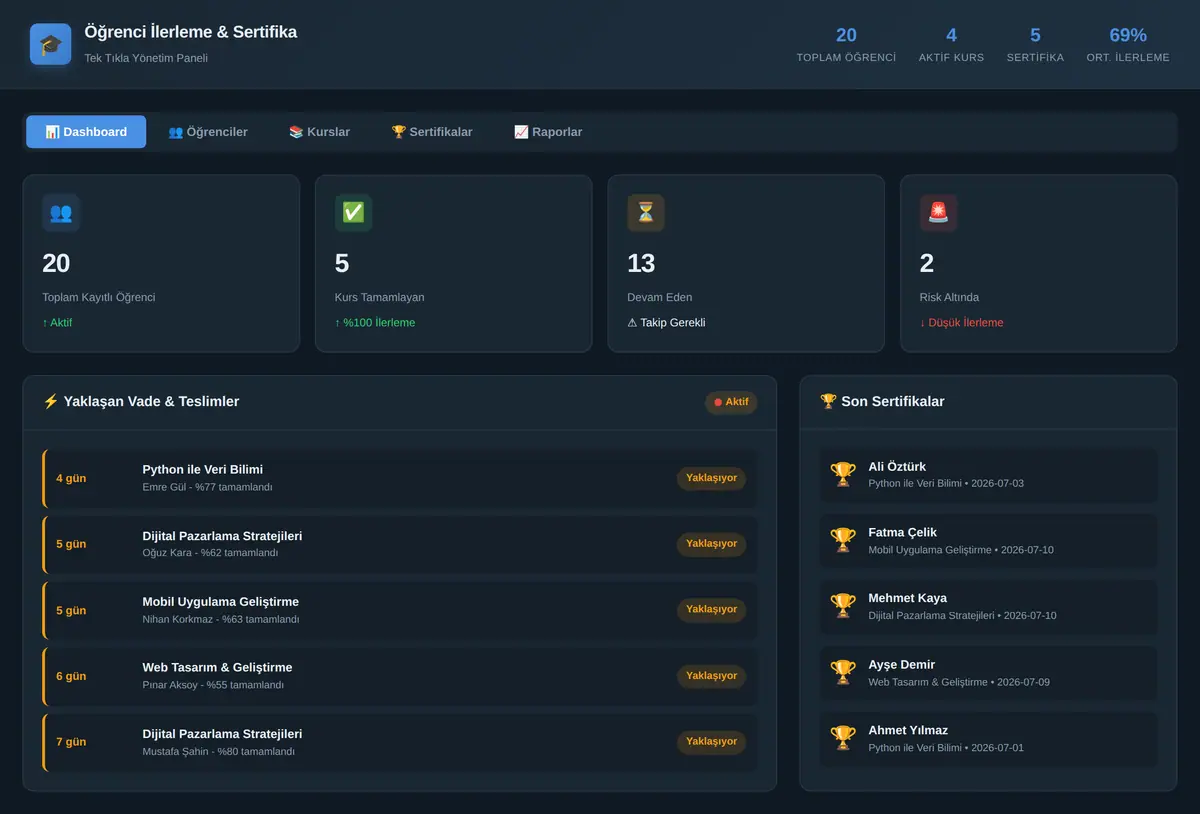Select the Web Tasarım & Geliştirme deadline title
1200x814 pixels.
[218, 668]
